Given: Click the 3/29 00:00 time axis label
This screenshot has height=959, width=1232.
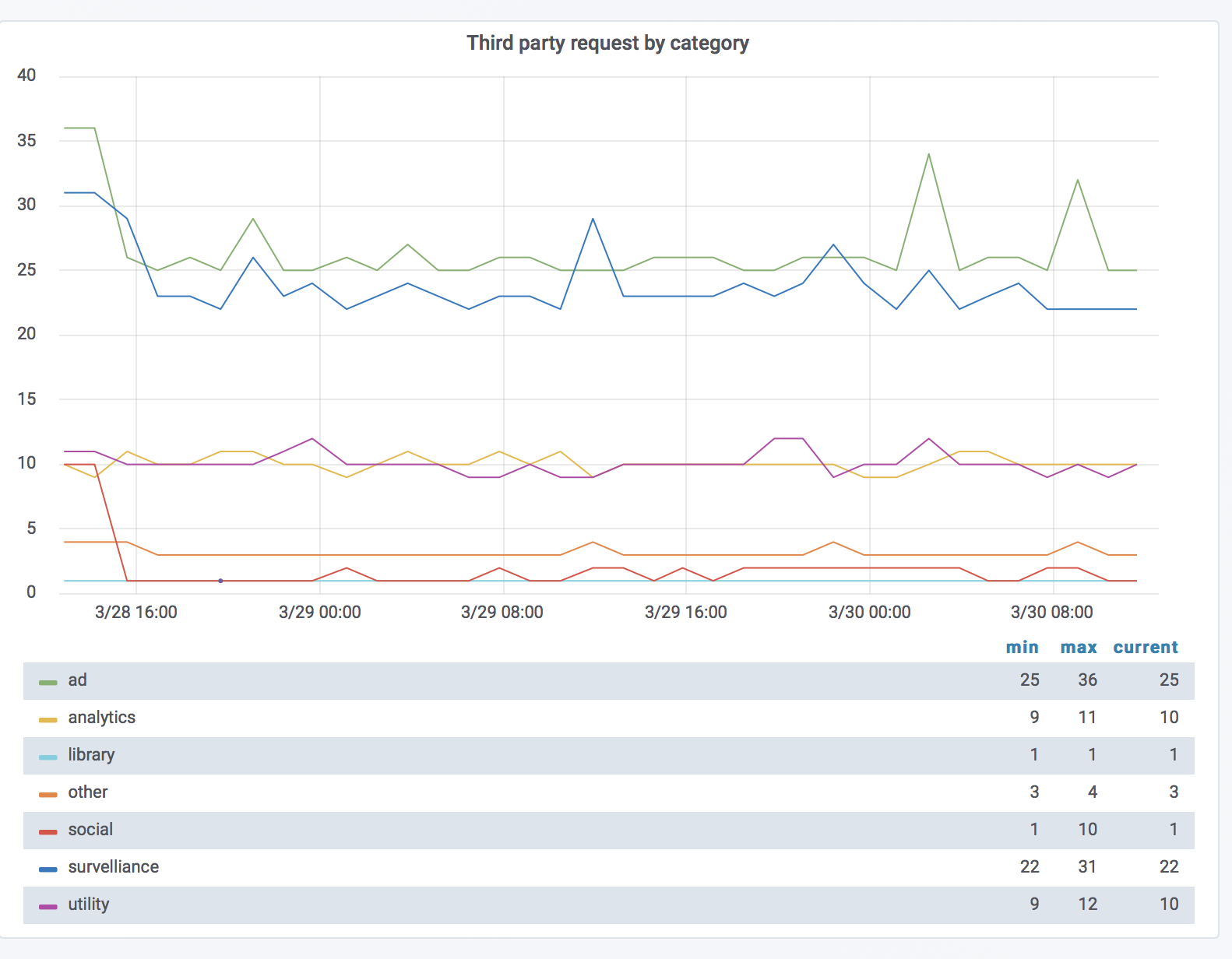Looking at the screenshot, I should click(x=320, y=613).
